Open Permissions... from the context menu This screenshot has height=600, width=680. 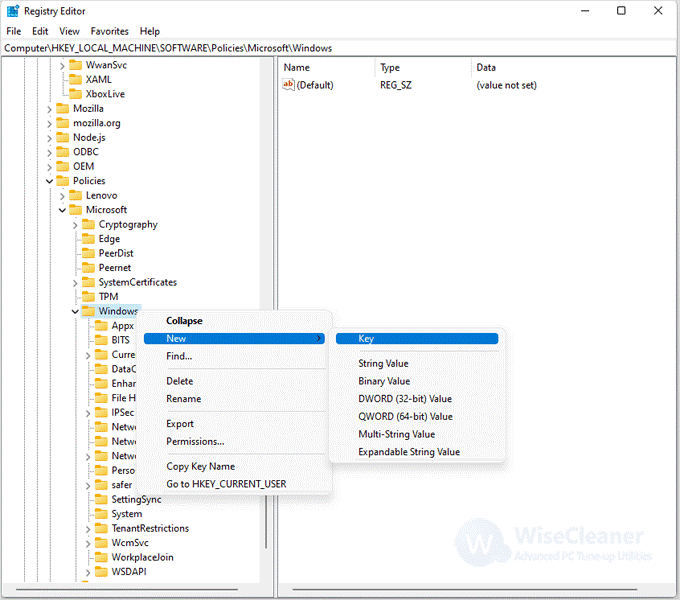click(x=195, y=441)
